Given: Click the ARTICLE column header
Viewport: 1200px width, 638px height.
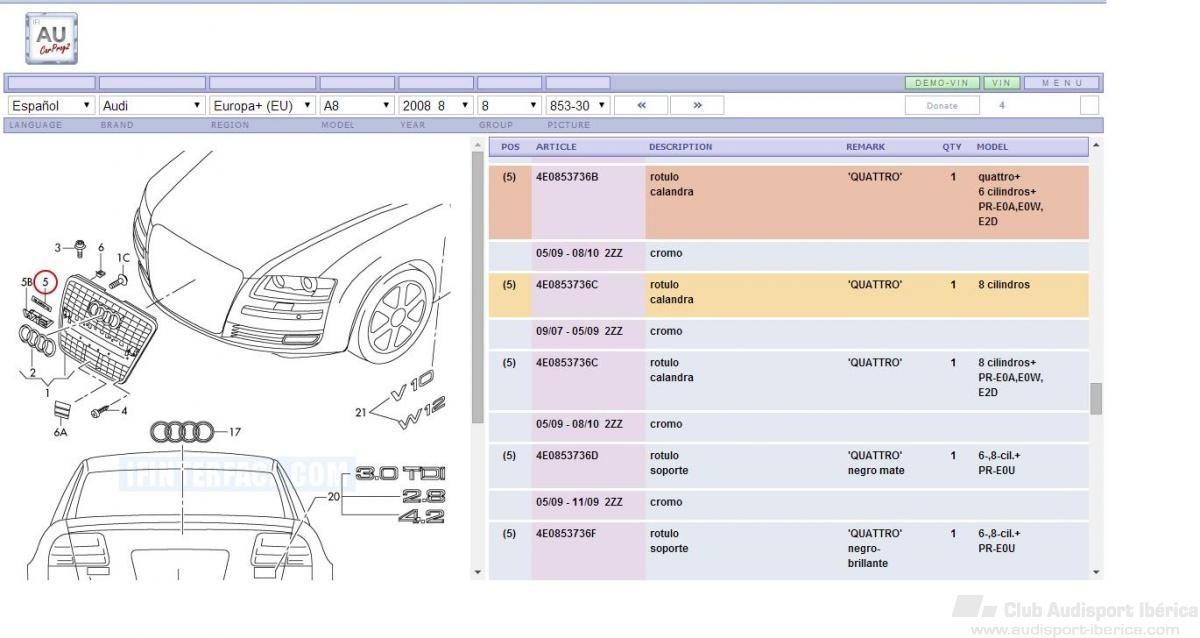Looking at the screenshot, I should 556,147.
